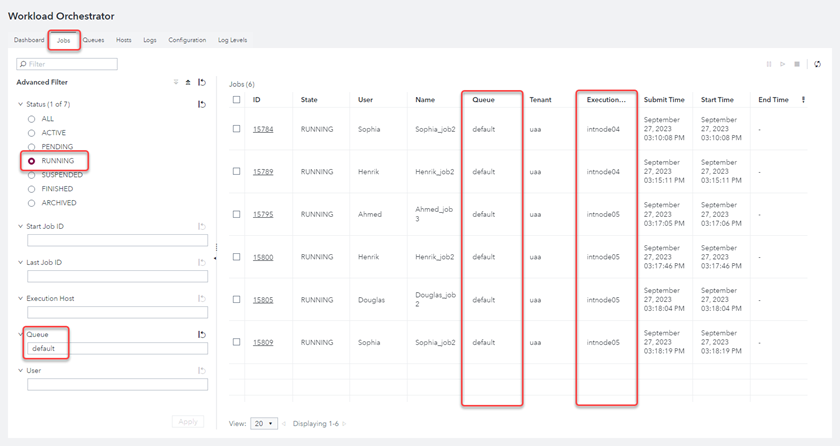840x446 pixels.
Task: Open job ID 15795 link
Action: (x=263, y=214)
